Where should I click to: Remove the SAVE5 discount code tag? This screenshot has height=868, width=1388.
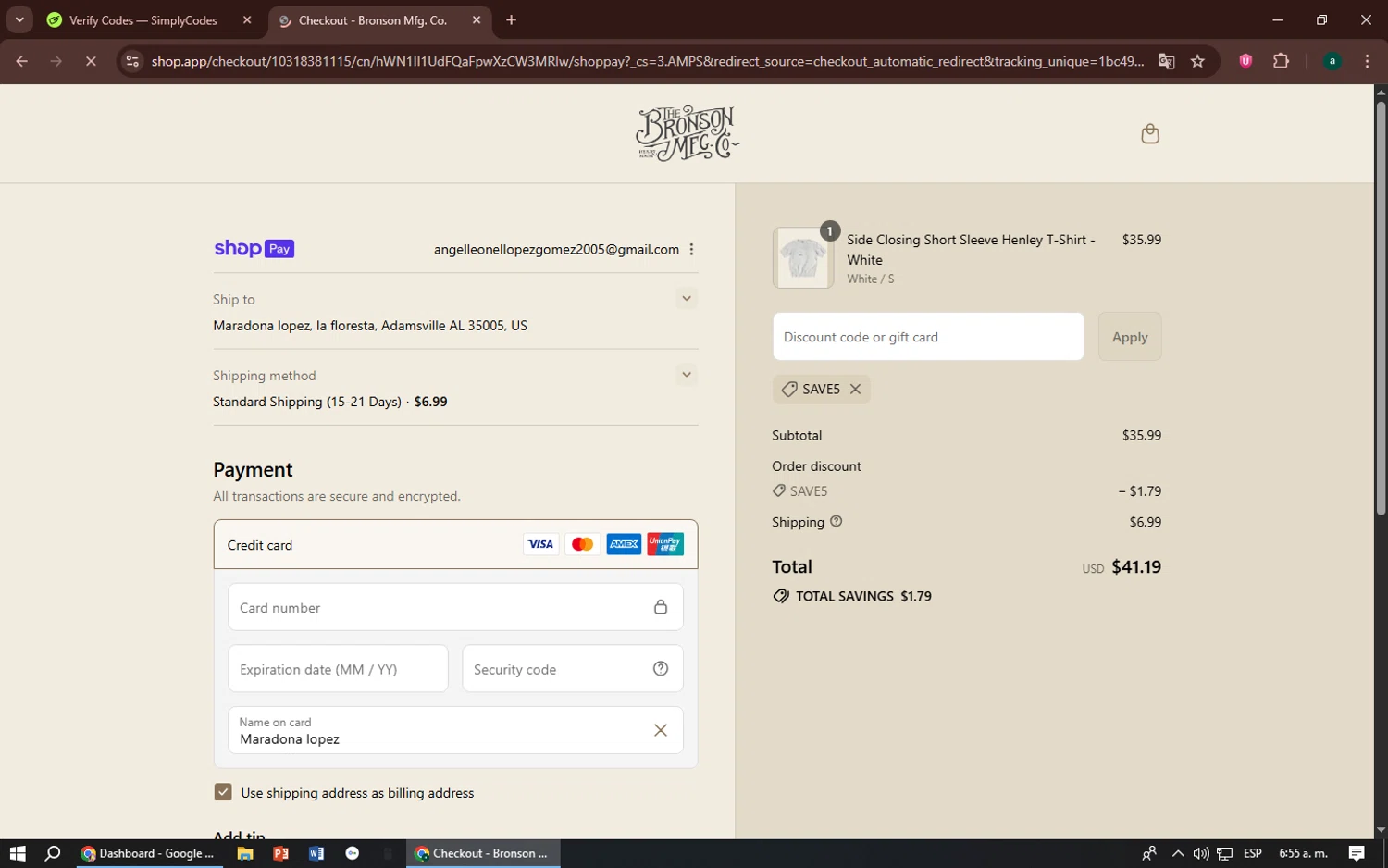pos(856,389)
